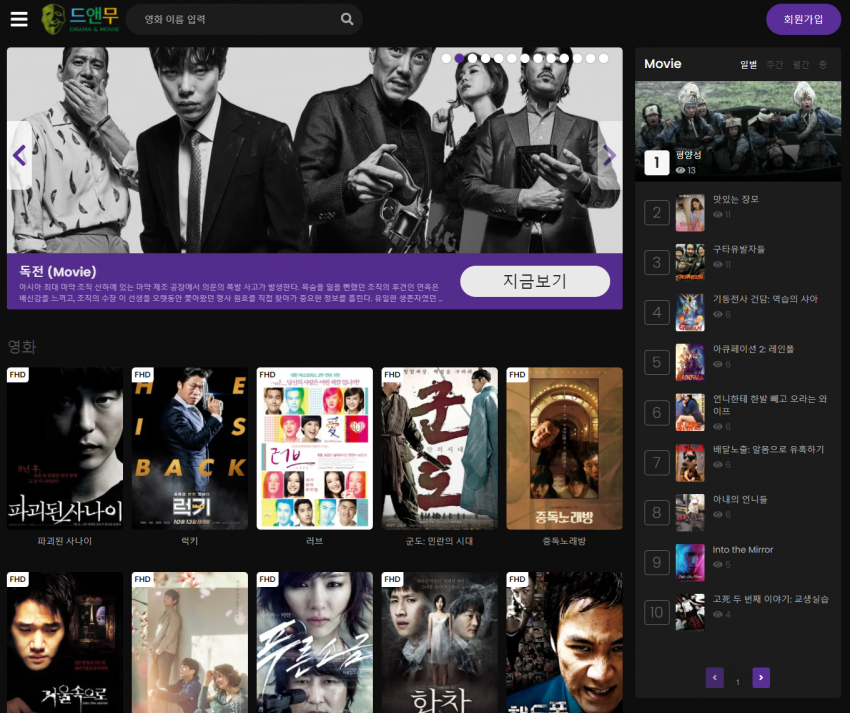Click the FHD badge on 럭키 poster
Screen dimensions: 850x713
pos(143,375)
